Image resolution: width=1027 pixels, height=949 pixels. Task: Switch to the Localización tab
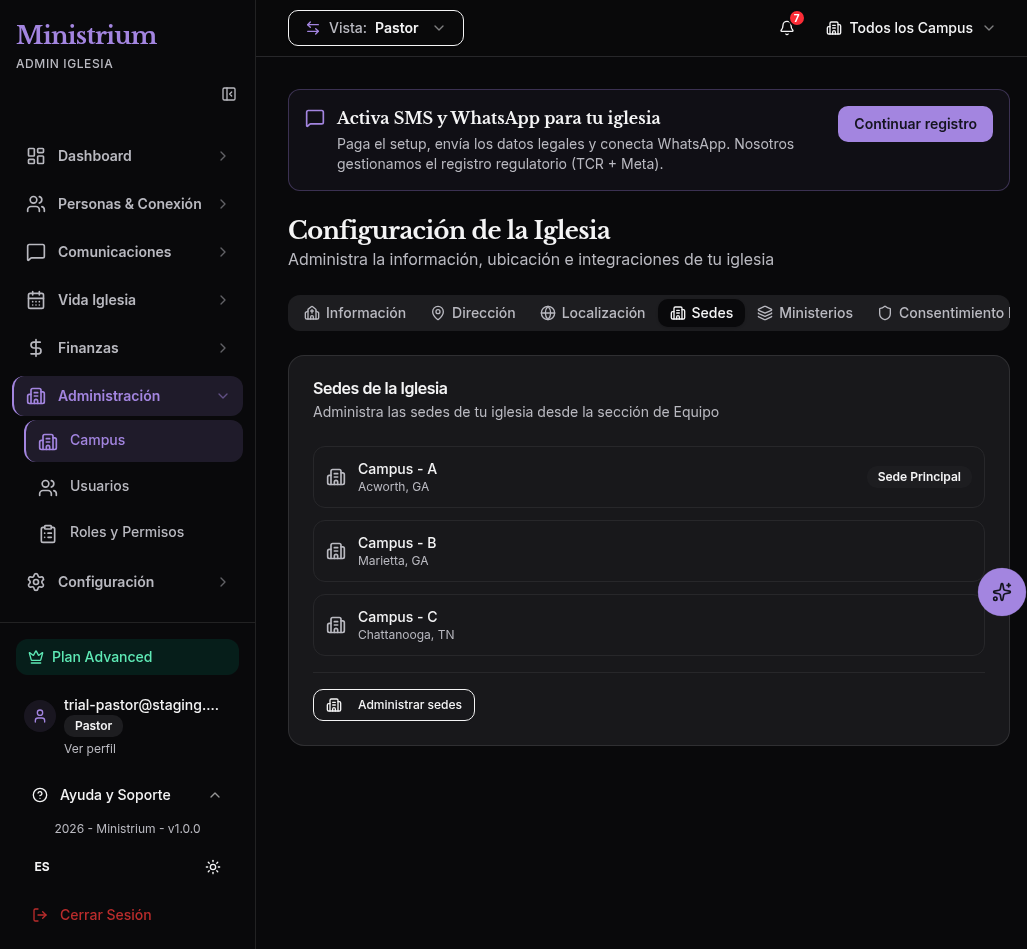tap(593, 313)
